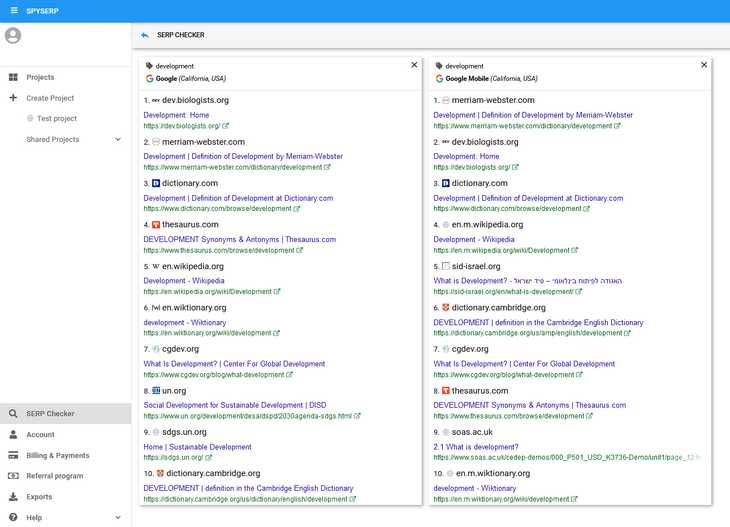Click the 'development' keyword in Google Mobile panel
The width and height of the screenshot is (730, 527).
click(464, 66)
